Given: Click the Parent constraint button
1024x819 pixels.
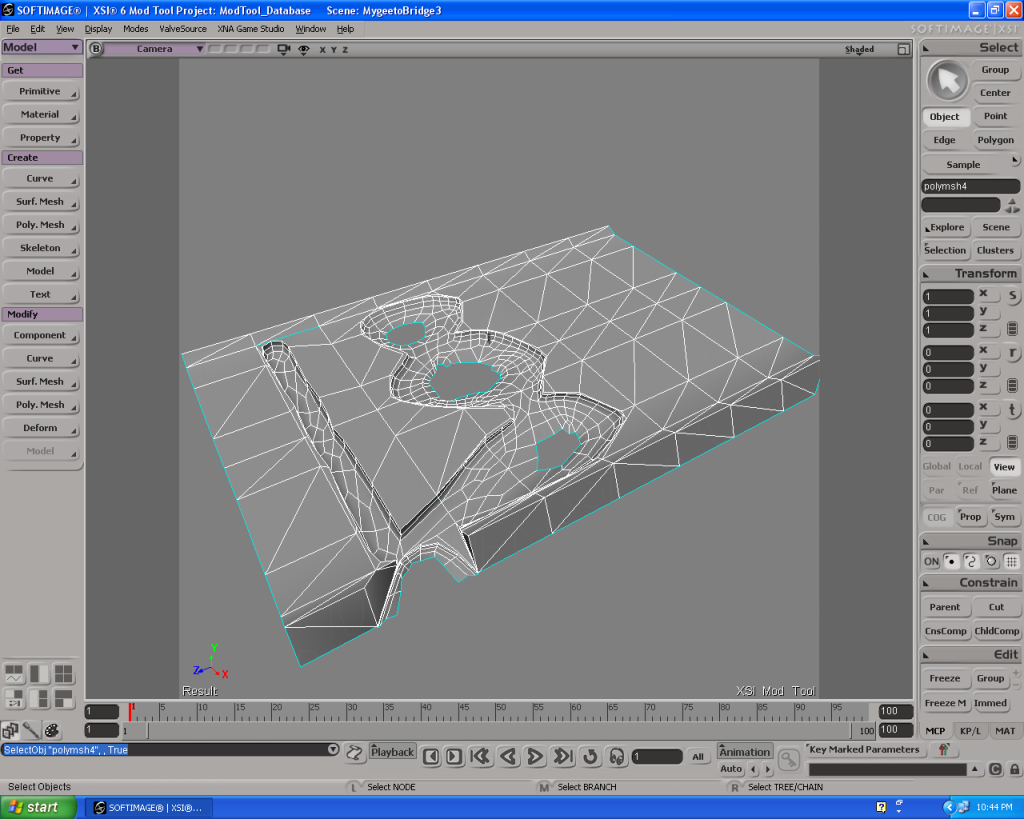Looking at the screenshot, I should click(944, 607).
